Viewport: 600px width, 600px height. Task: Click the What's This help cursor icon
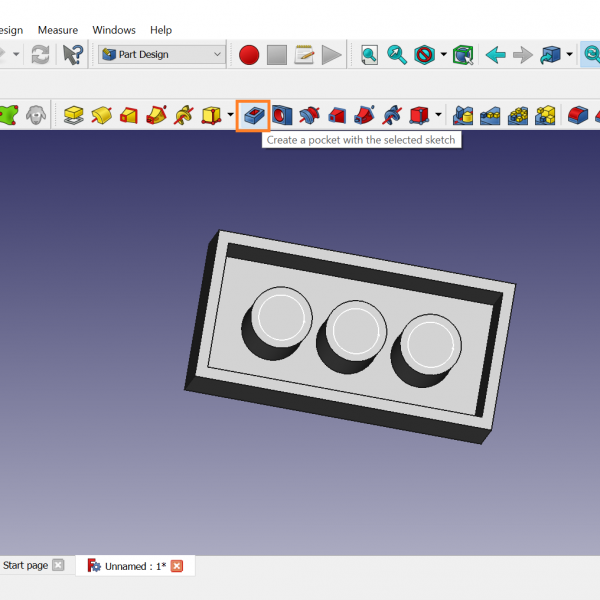pyautogui.click(x=73, y=55)
